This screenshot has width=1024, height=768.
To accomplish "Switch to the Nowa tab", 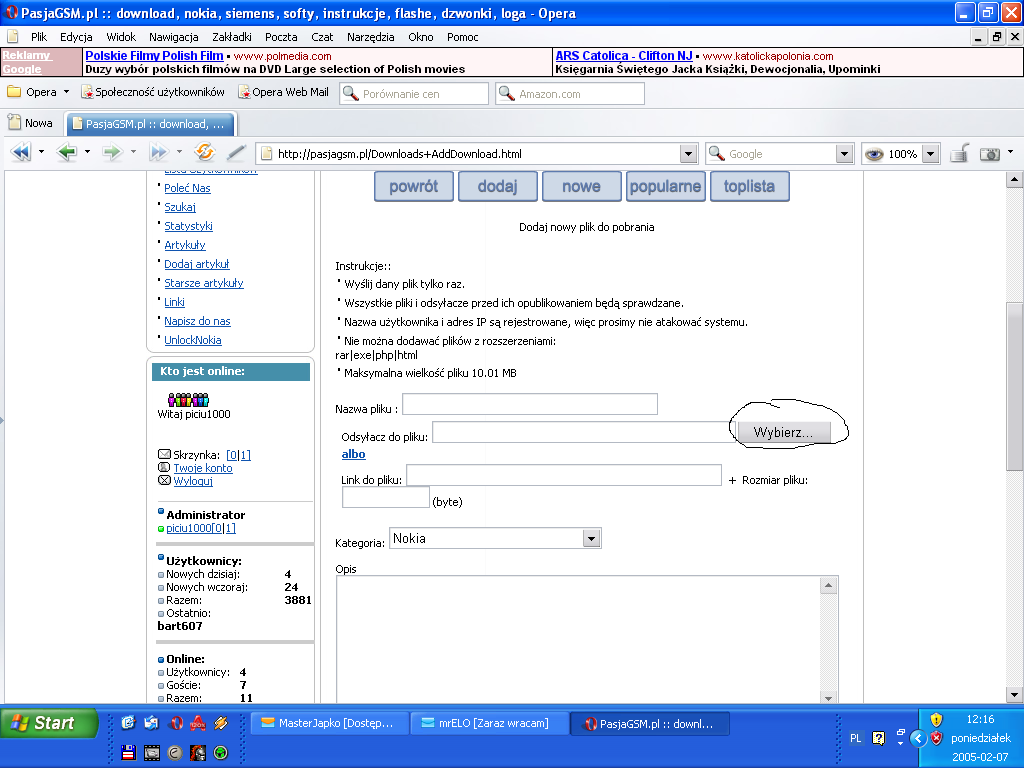I will pos(31,123).
